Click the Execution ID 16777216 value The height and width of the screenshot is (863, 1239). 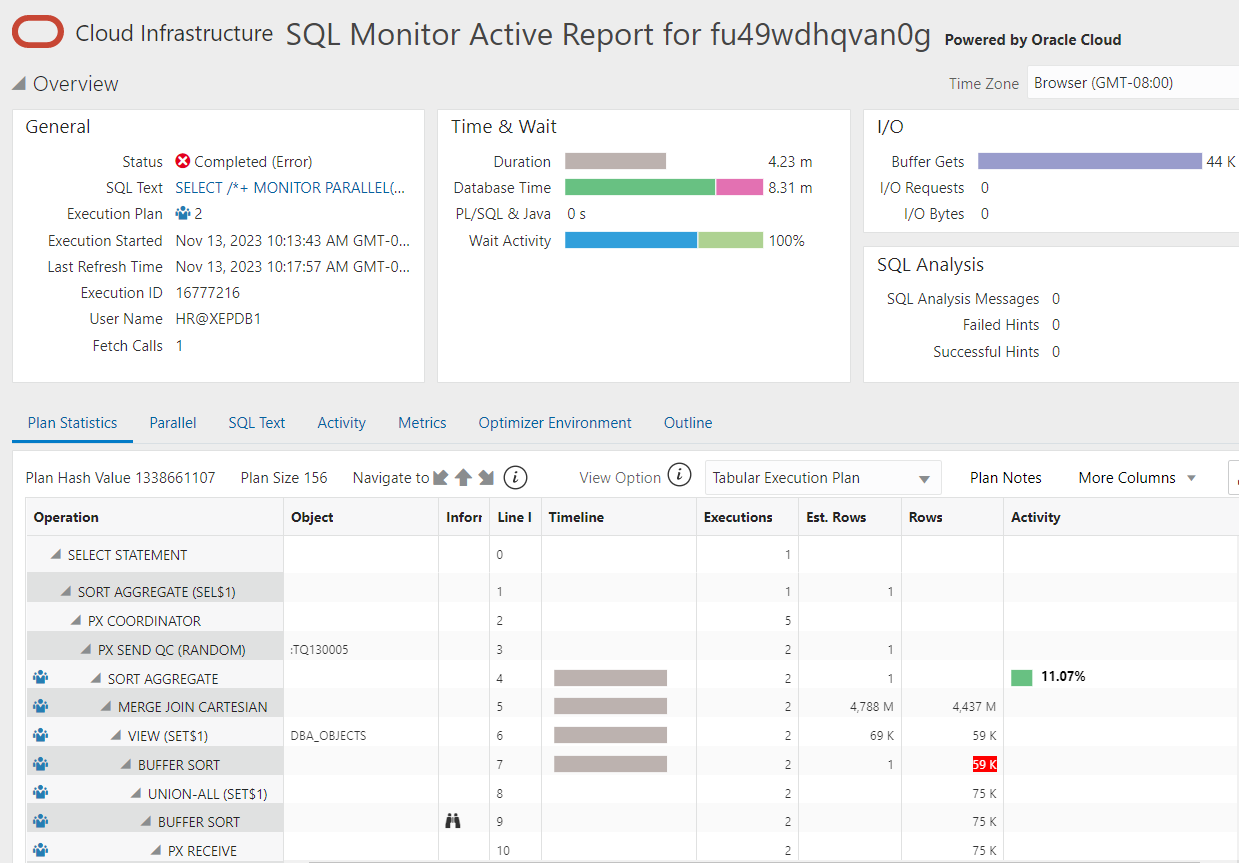coord(207,292)
